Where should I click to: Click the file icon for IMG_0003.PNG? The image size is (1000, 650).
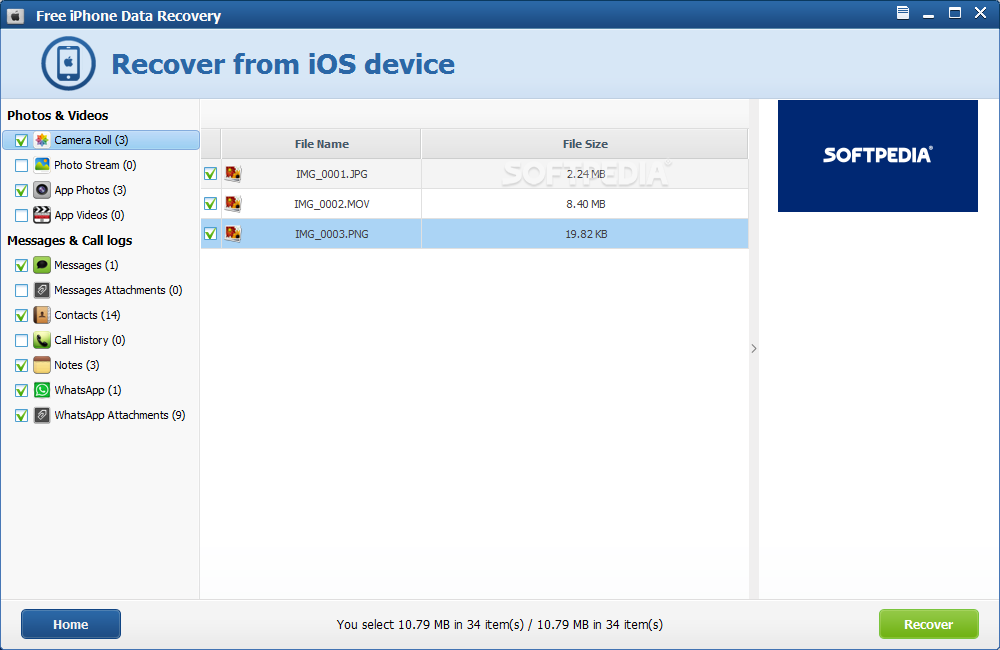[x=233, y=233]
